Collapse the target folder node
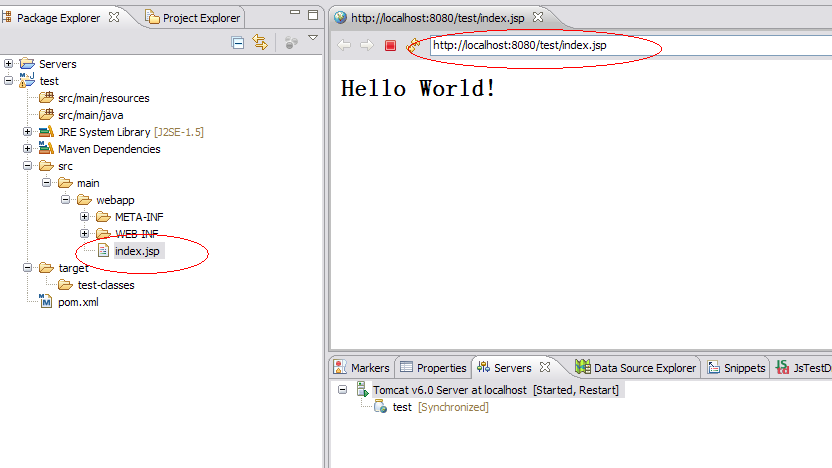This screenshot has height=468, width=832. pyautogui.click(x=28, y=267)
